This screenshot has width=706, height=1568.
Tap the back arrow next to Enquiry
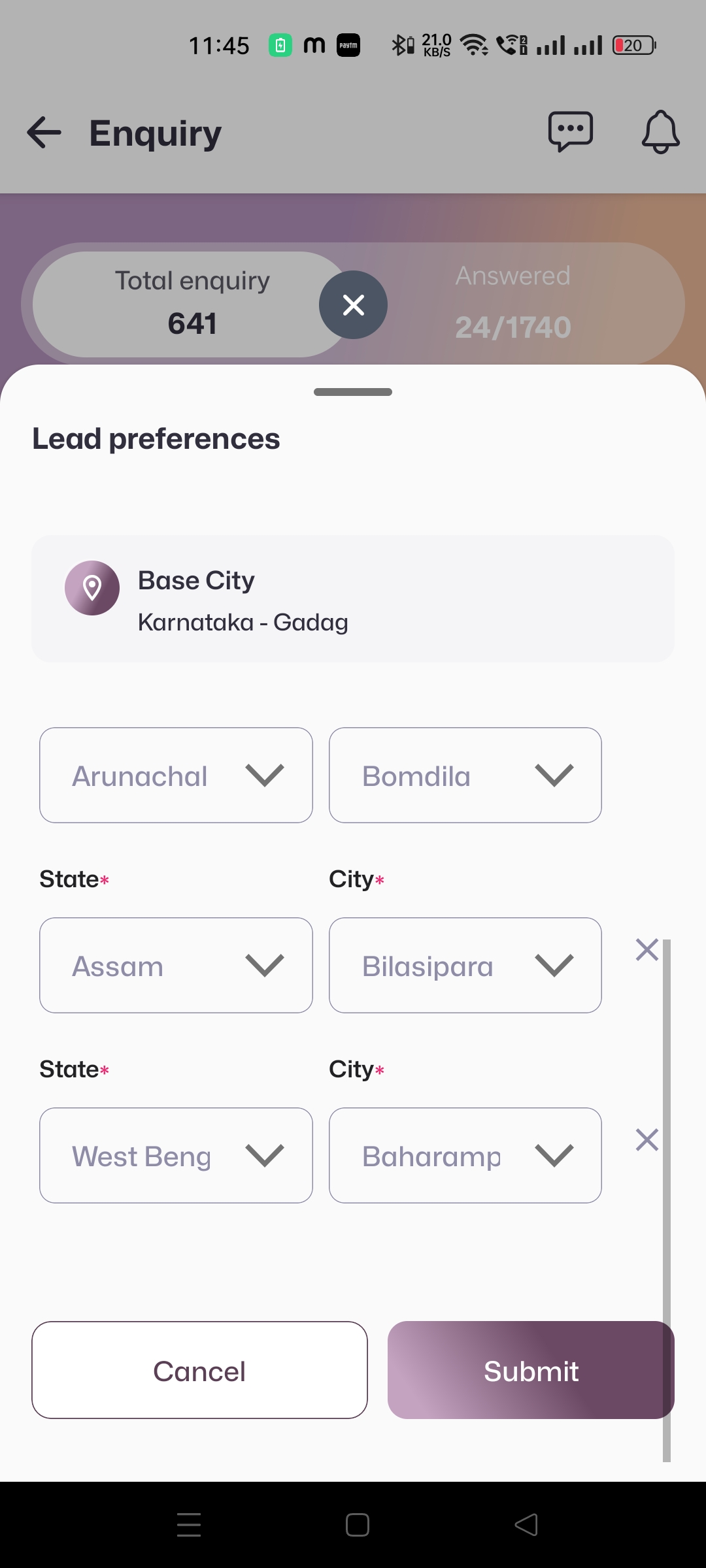click(x=44, y=133)
